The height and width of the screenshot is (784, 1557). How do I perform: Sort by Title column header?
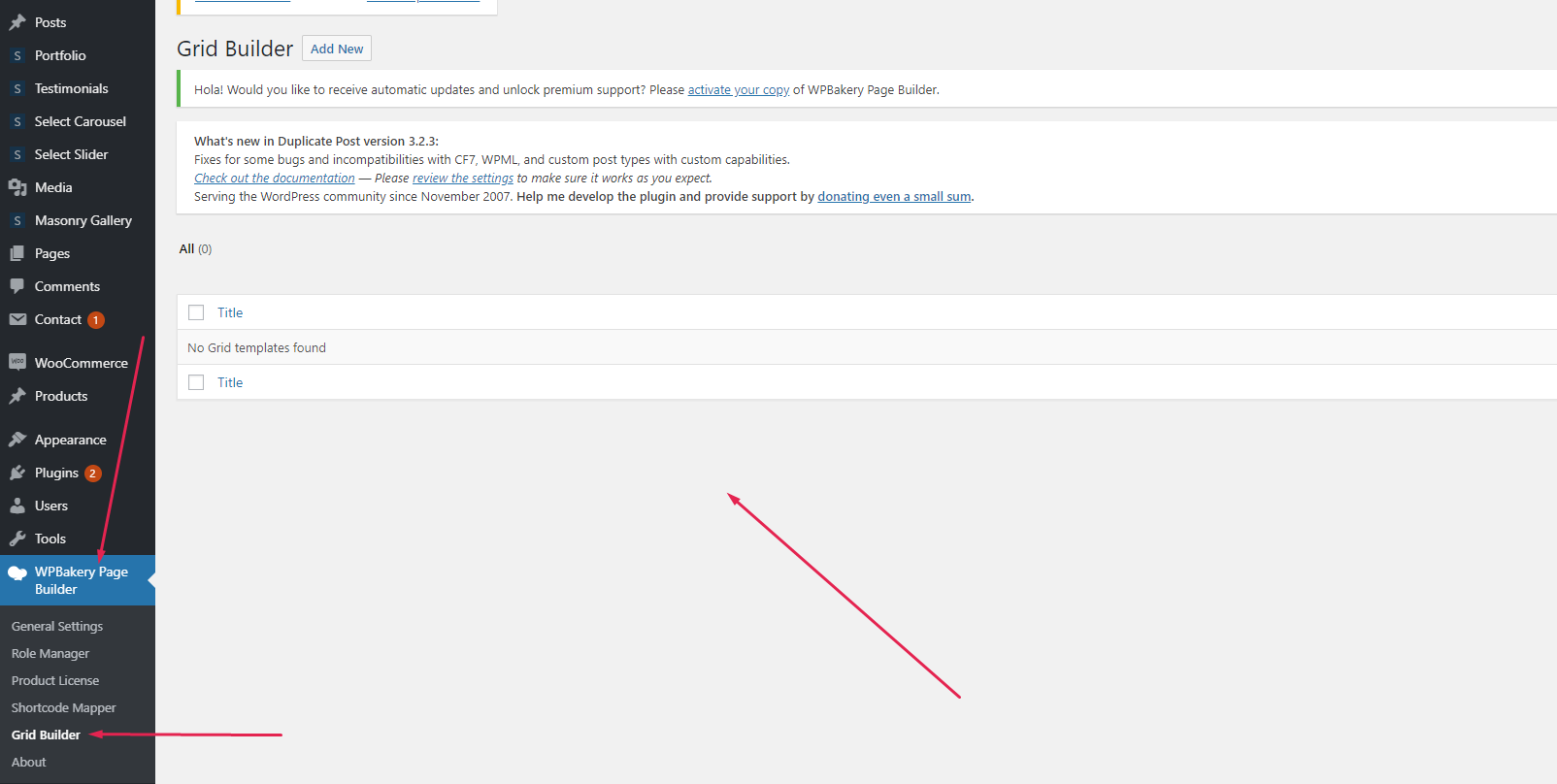click(x=230, y=312)
